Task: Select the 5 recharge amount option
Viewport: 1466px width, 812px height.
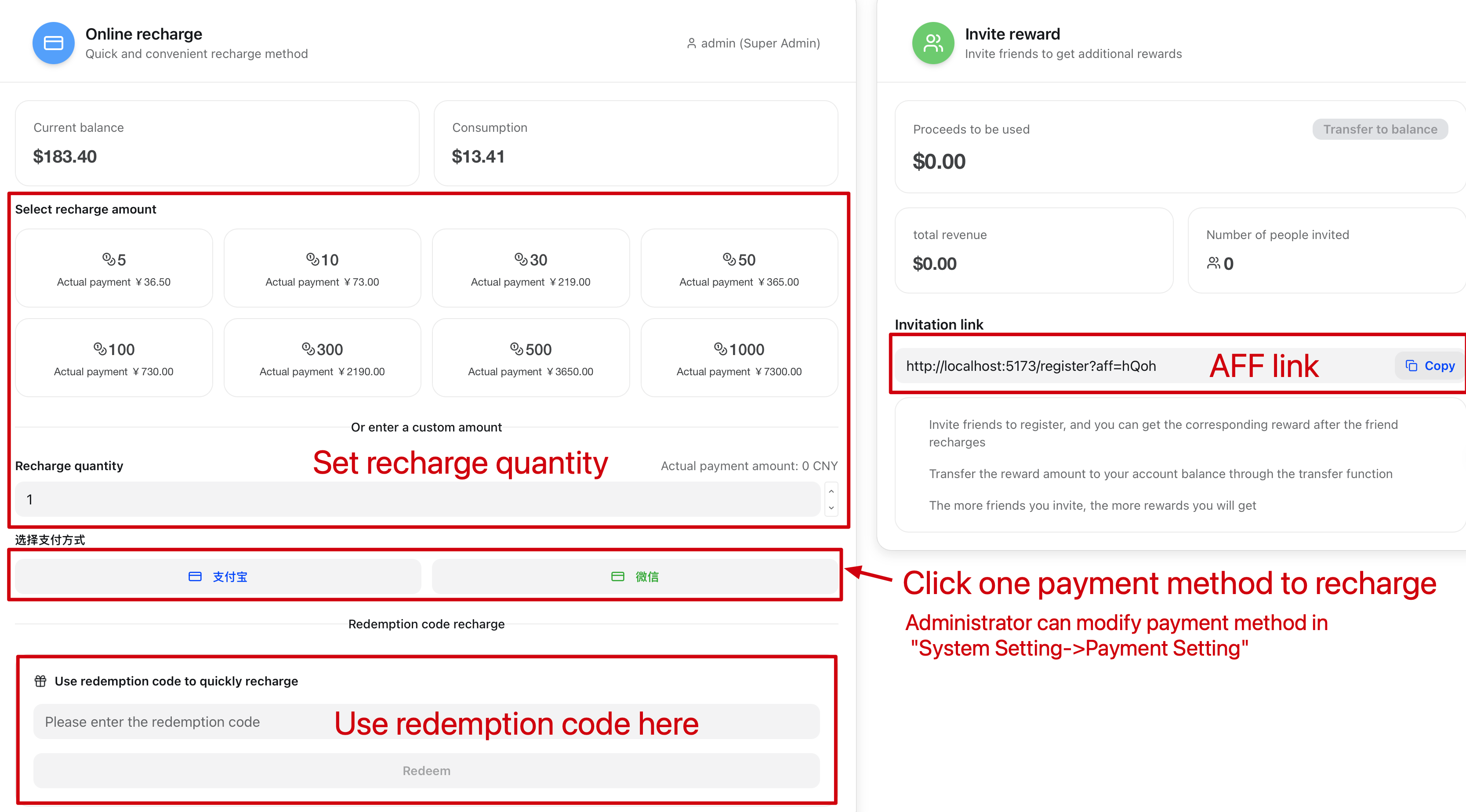Action: 114,268
